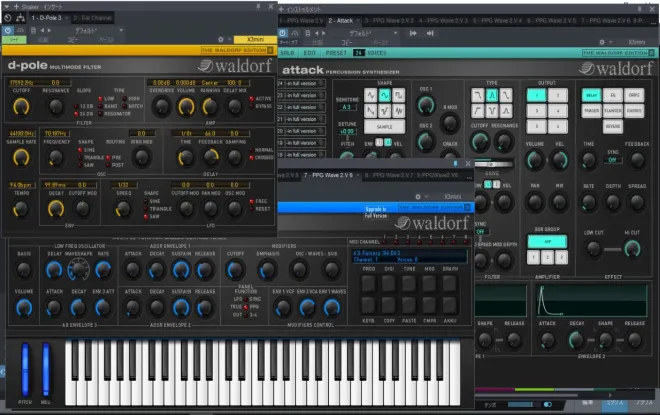Image resolution: width=660 pixels, height=415 pixels.
Task: Open the 7 - PPG Wave 2.V 6 tab dropdown
Action: pos(358,175)
